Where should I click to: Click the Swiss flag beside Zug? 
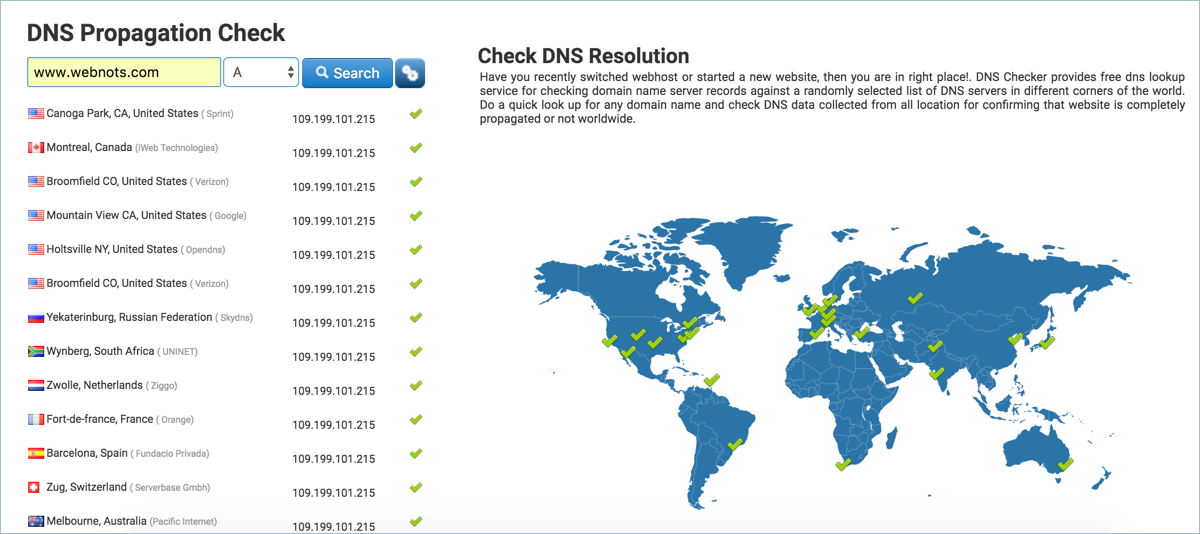tap(36, 488)
